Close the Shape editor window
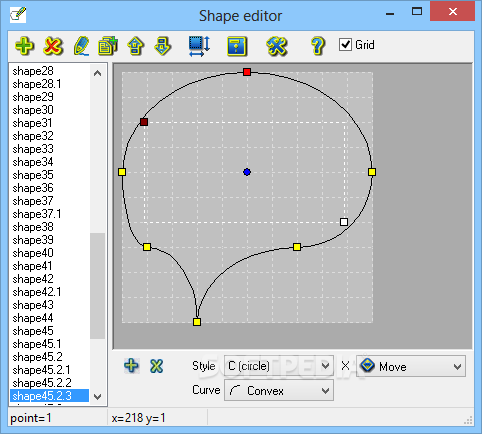 pos(452,12)
